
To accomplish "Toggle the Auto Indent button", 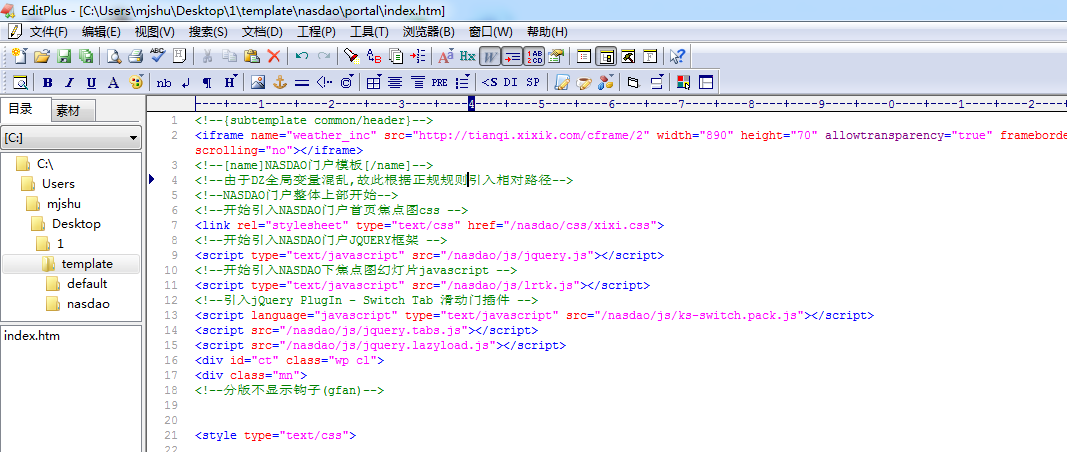I will coord(512,56).
